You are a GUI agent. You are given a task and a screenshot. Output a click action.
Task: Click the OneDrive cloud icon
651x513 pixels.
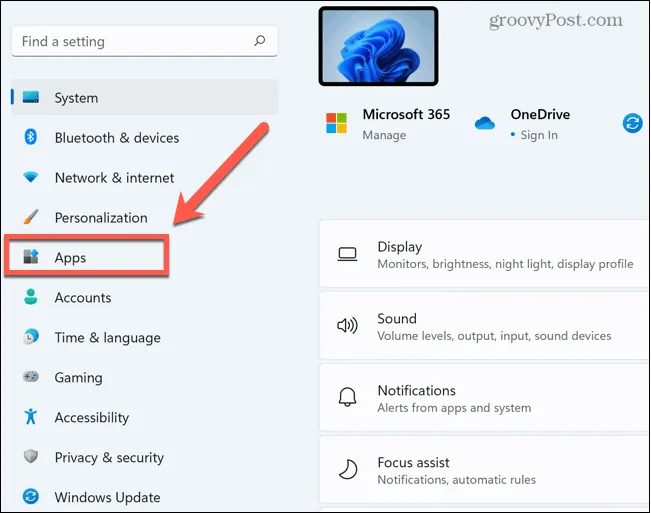485,123
